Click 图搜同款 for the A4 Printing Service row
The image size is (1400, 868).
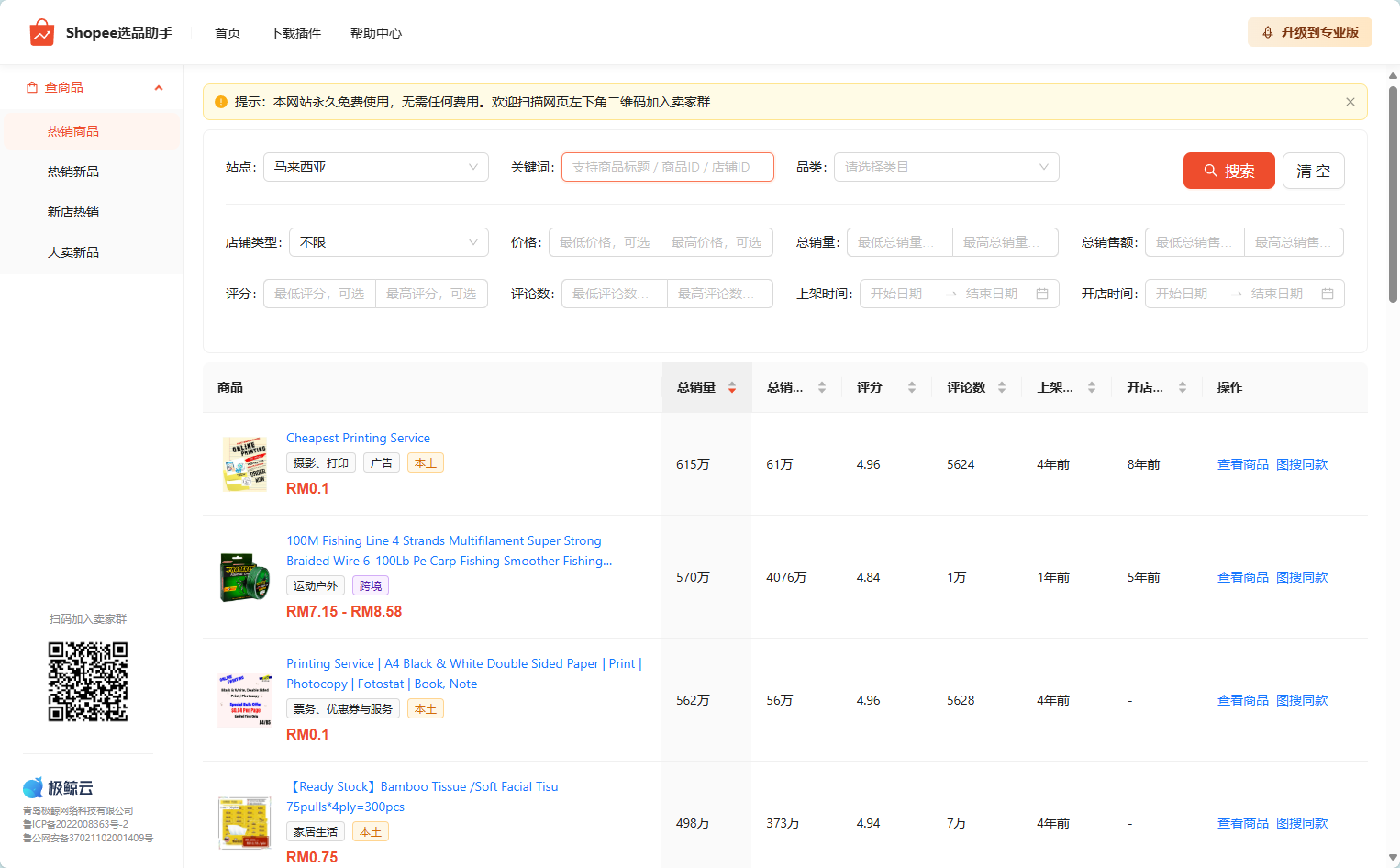(1302, 700)
